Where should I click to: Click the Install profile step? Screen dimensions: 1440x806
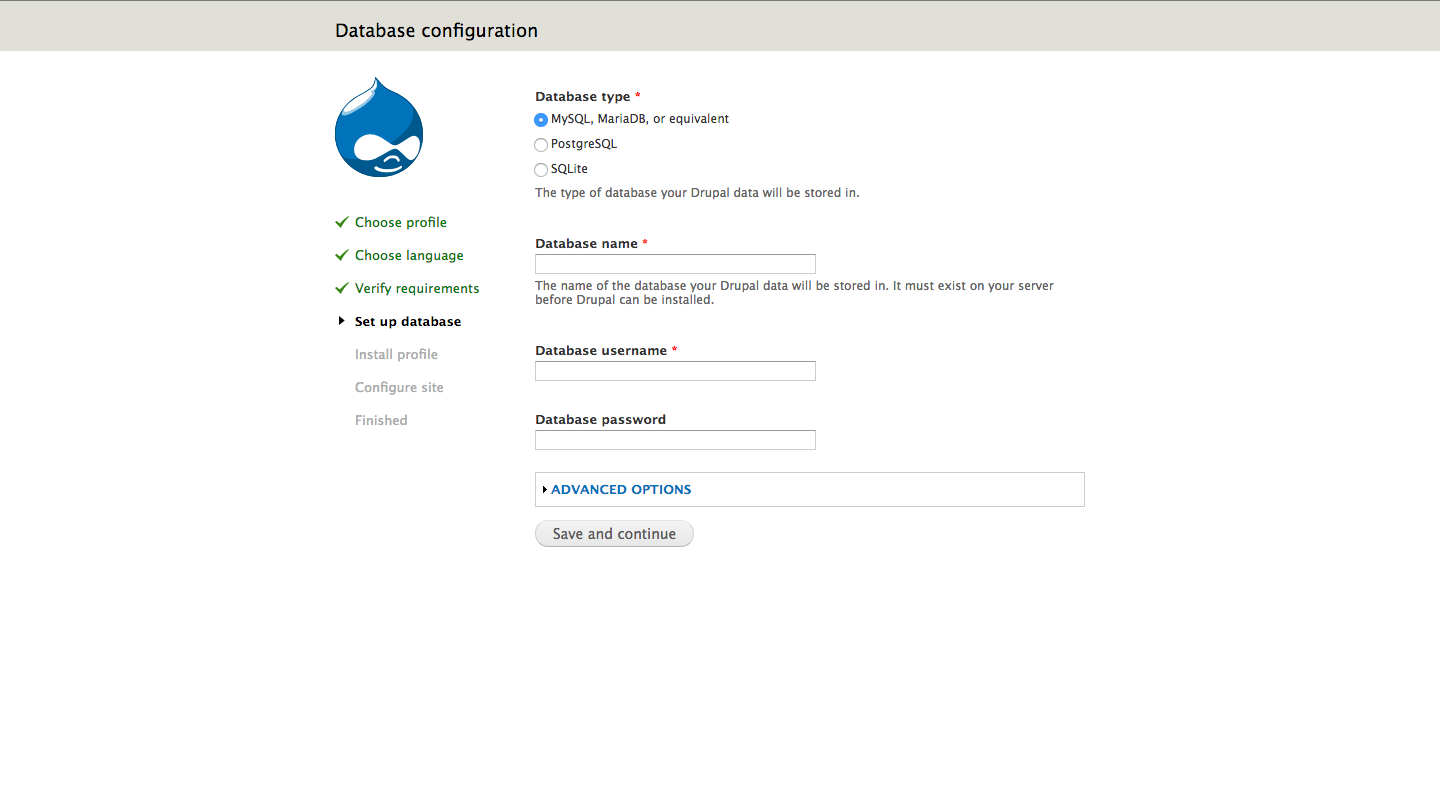pyautogui.click(x=396, y=354)
